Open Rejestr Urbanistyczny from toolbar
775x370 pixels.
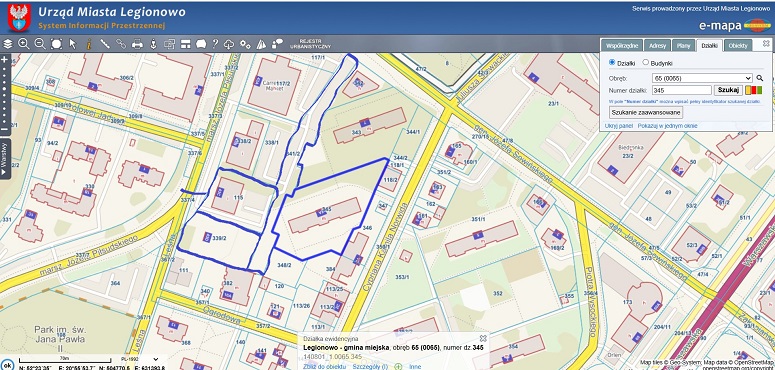coord(310,44)
